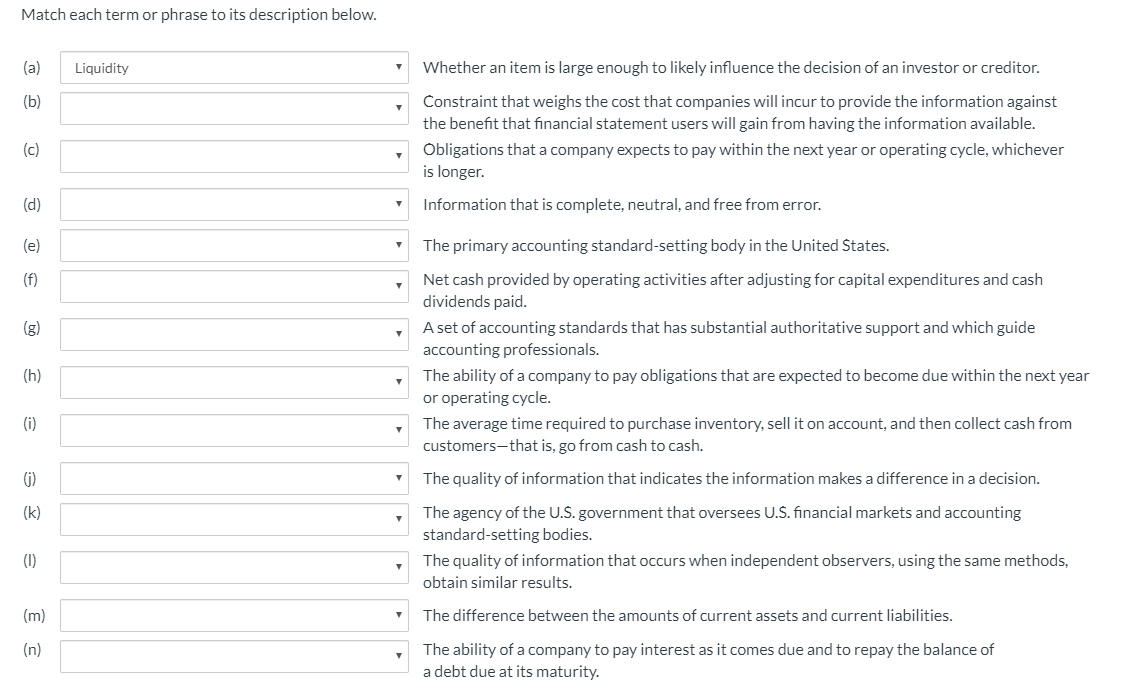
Task: Open dropdown (m) for current assets minus current liabilities
Action: [234, 615]
